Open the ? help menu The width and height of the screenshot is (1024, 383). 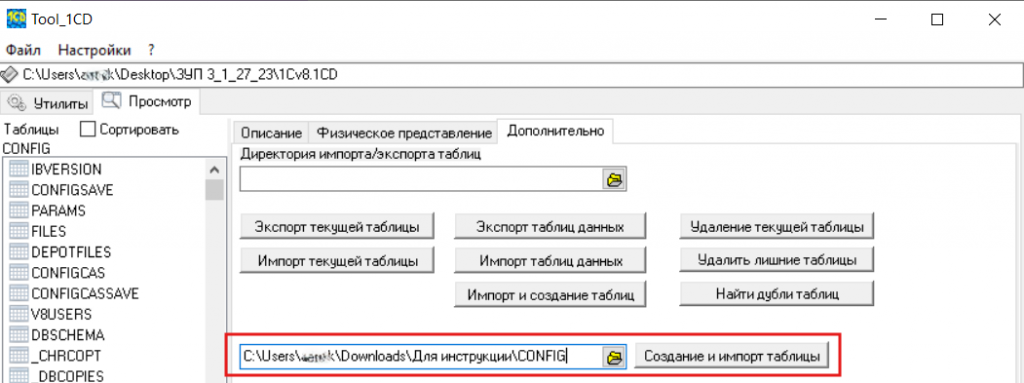click(151, 50)
